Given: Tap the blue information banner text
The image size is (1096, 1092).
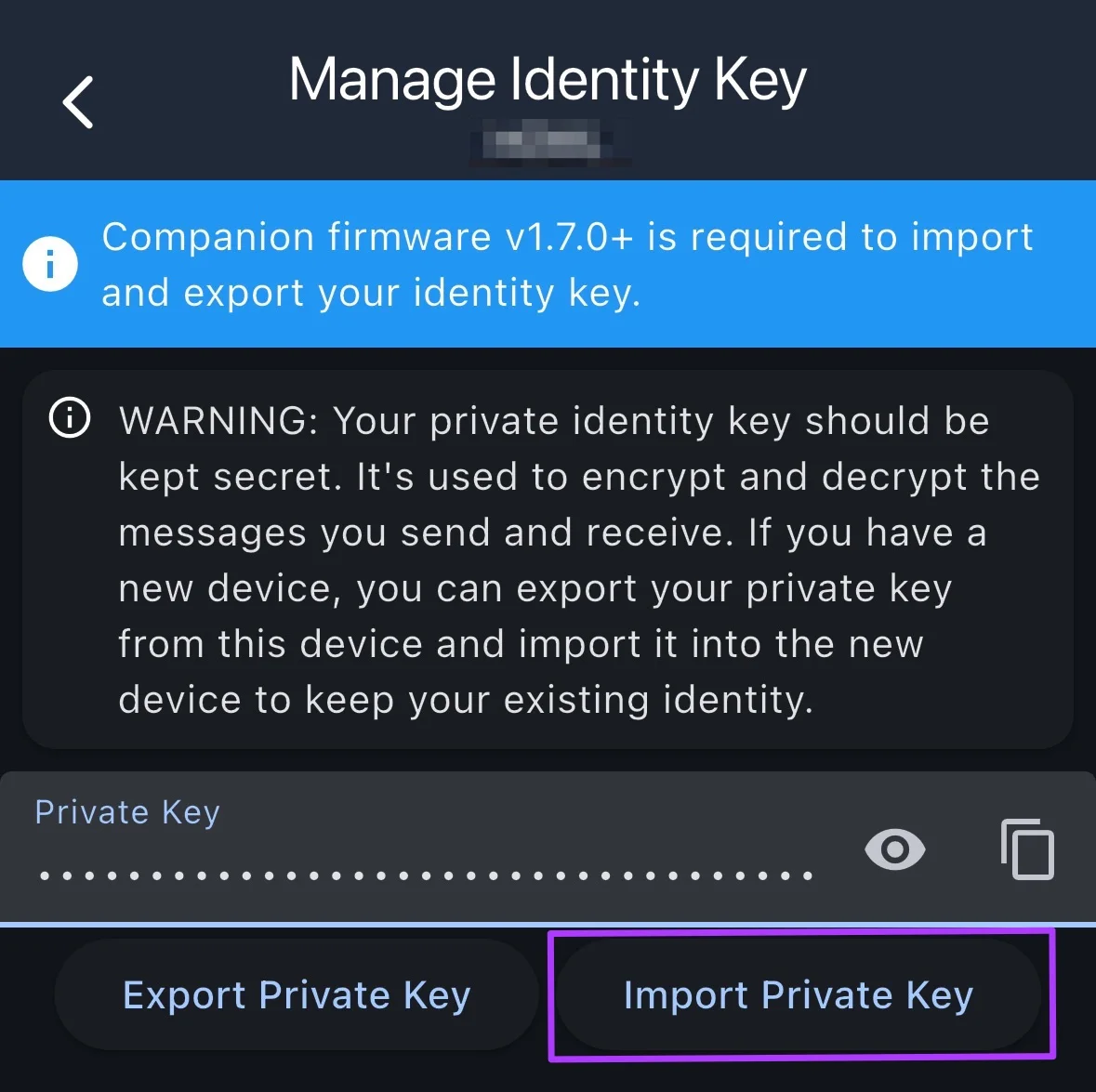Looking at the screenshot, I should (567, 263).
